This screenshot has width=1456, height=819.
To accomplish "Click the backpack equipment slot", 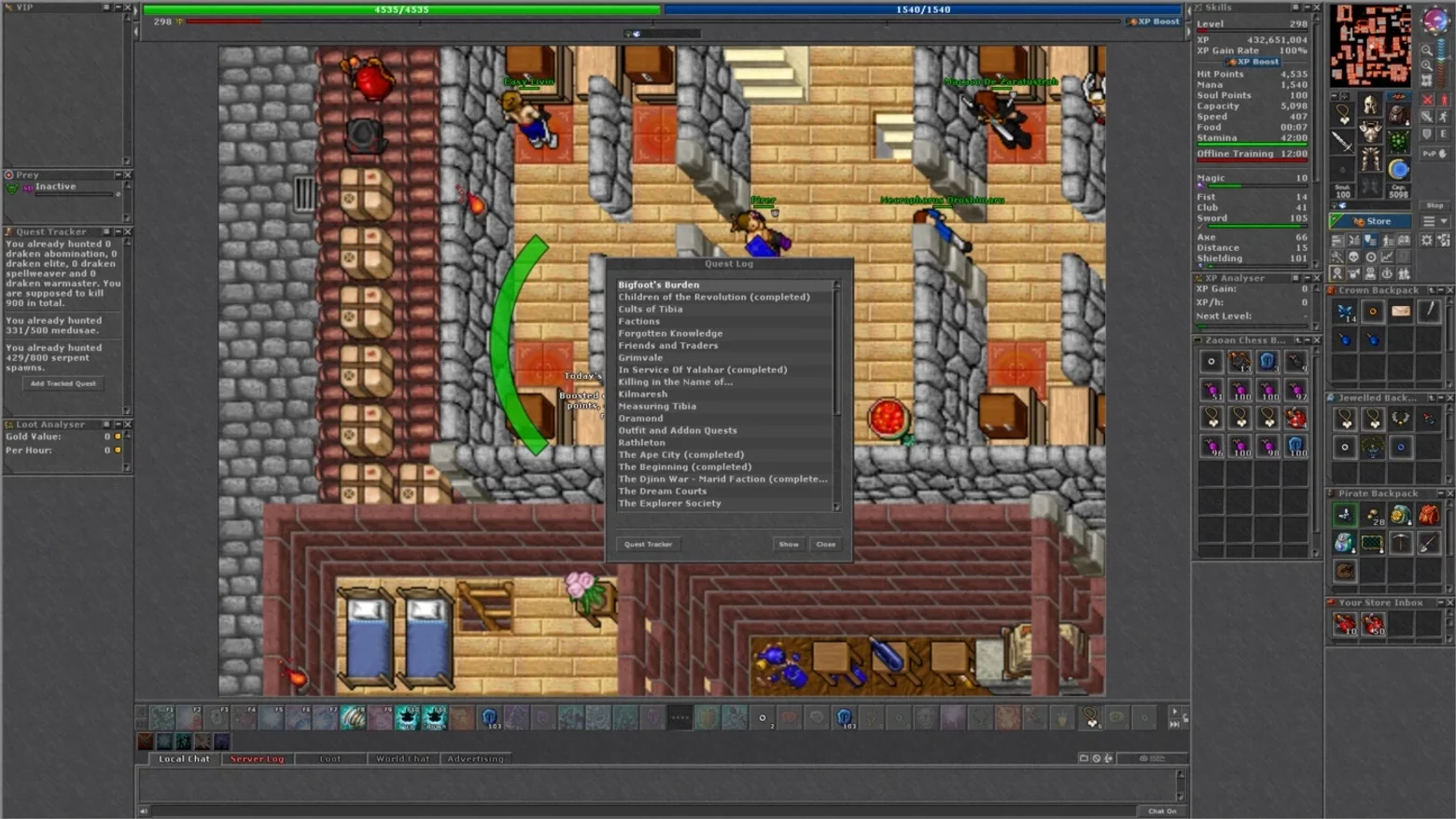I will (1398, 114).
